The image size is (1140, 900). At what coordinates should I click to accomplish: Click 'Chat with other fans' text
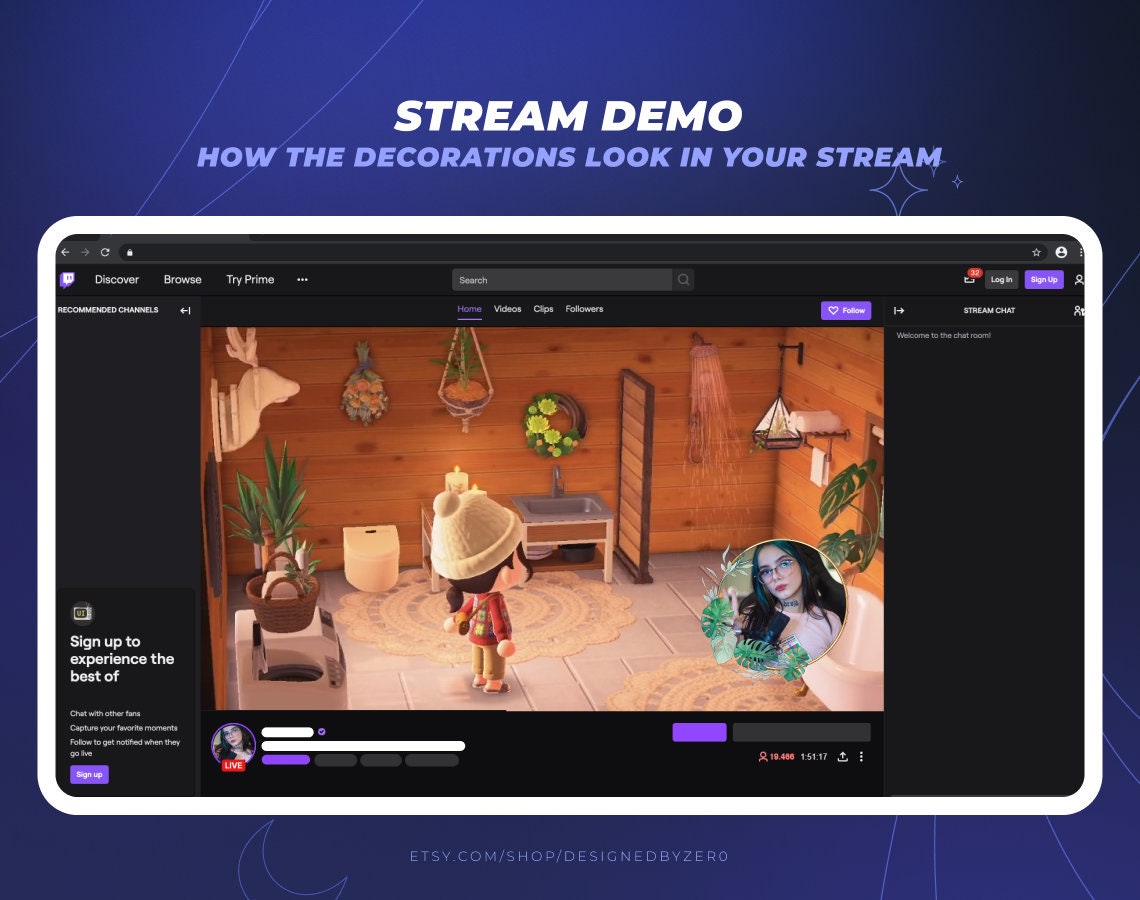(105, 713)
